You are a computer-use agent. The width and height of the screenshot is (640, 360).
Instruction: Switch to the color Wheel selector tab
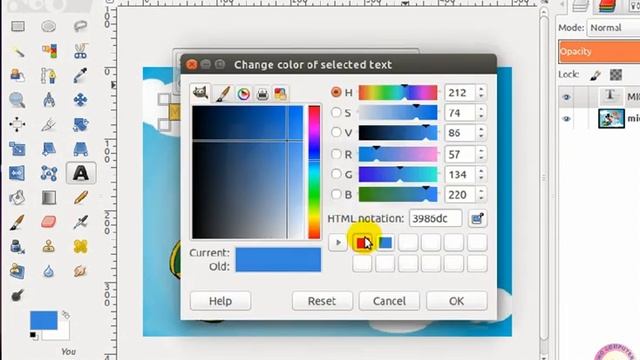tap(243, 94)
